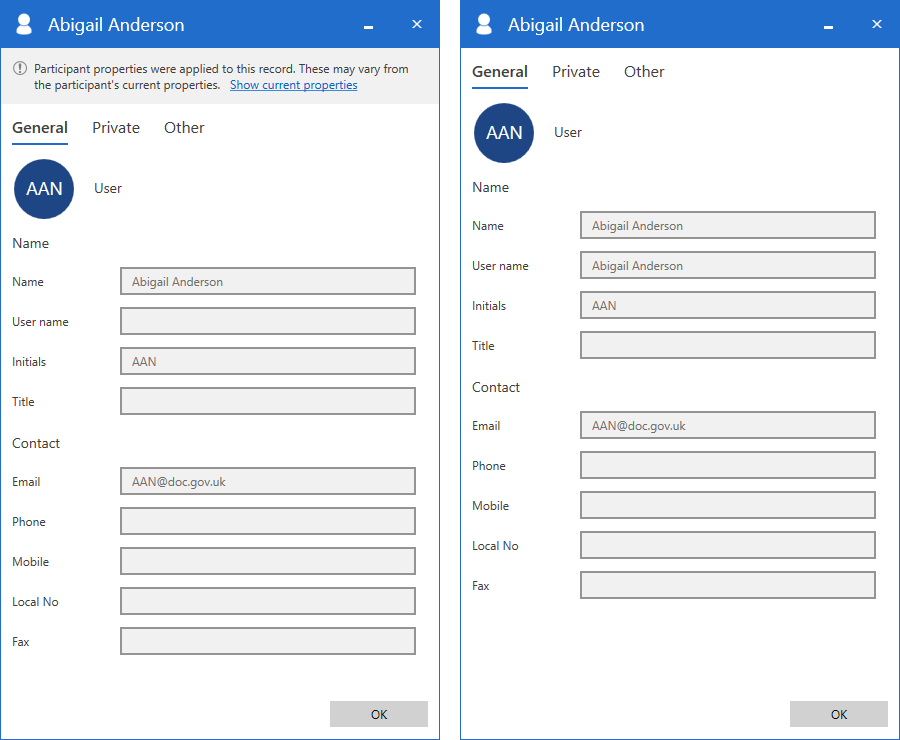
Task: Click the empty User name field in the left dialog
Action: tap(267, 321)
